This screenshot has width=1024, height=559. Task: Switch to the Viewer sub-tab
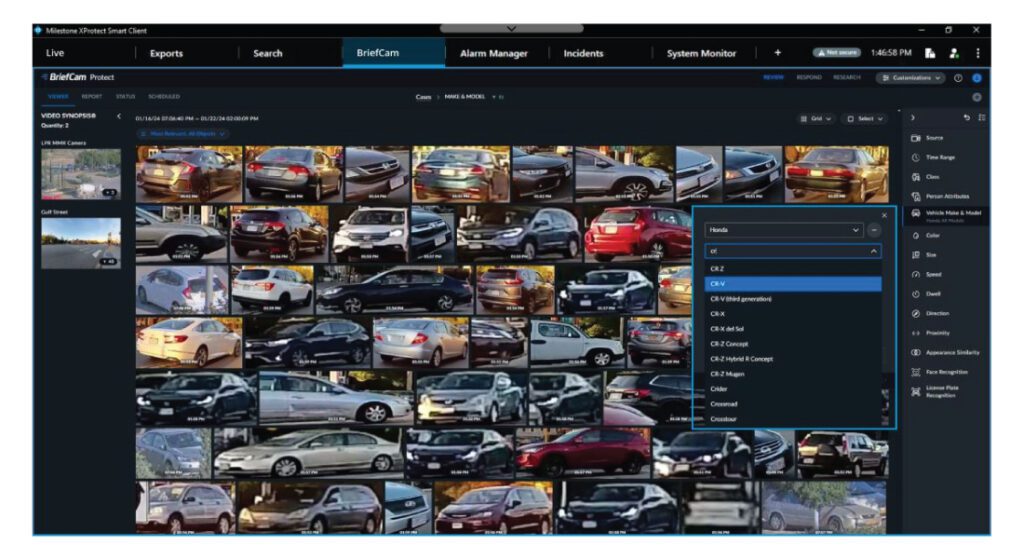click(58, 97)
